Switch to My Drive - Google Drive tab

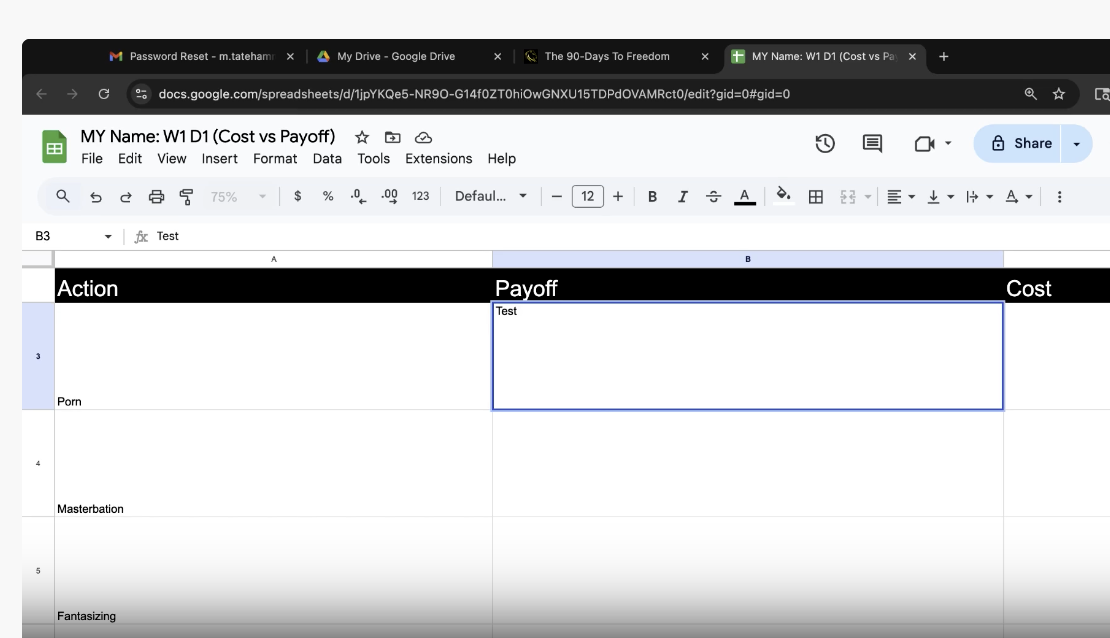pyautogui.click(x=407, y=57)
